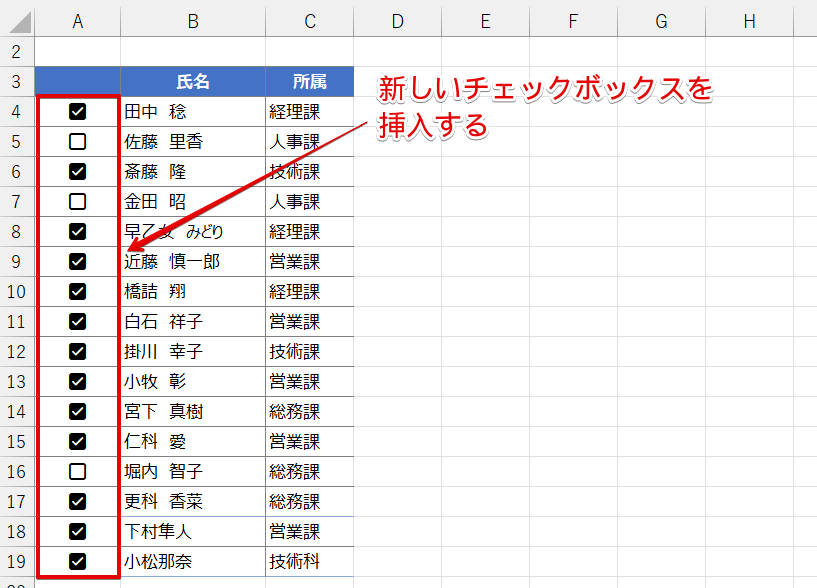Toggle checkbox beside 小松那奈
The width and height of the screenshot is (817, 588).
coord(78,561)
